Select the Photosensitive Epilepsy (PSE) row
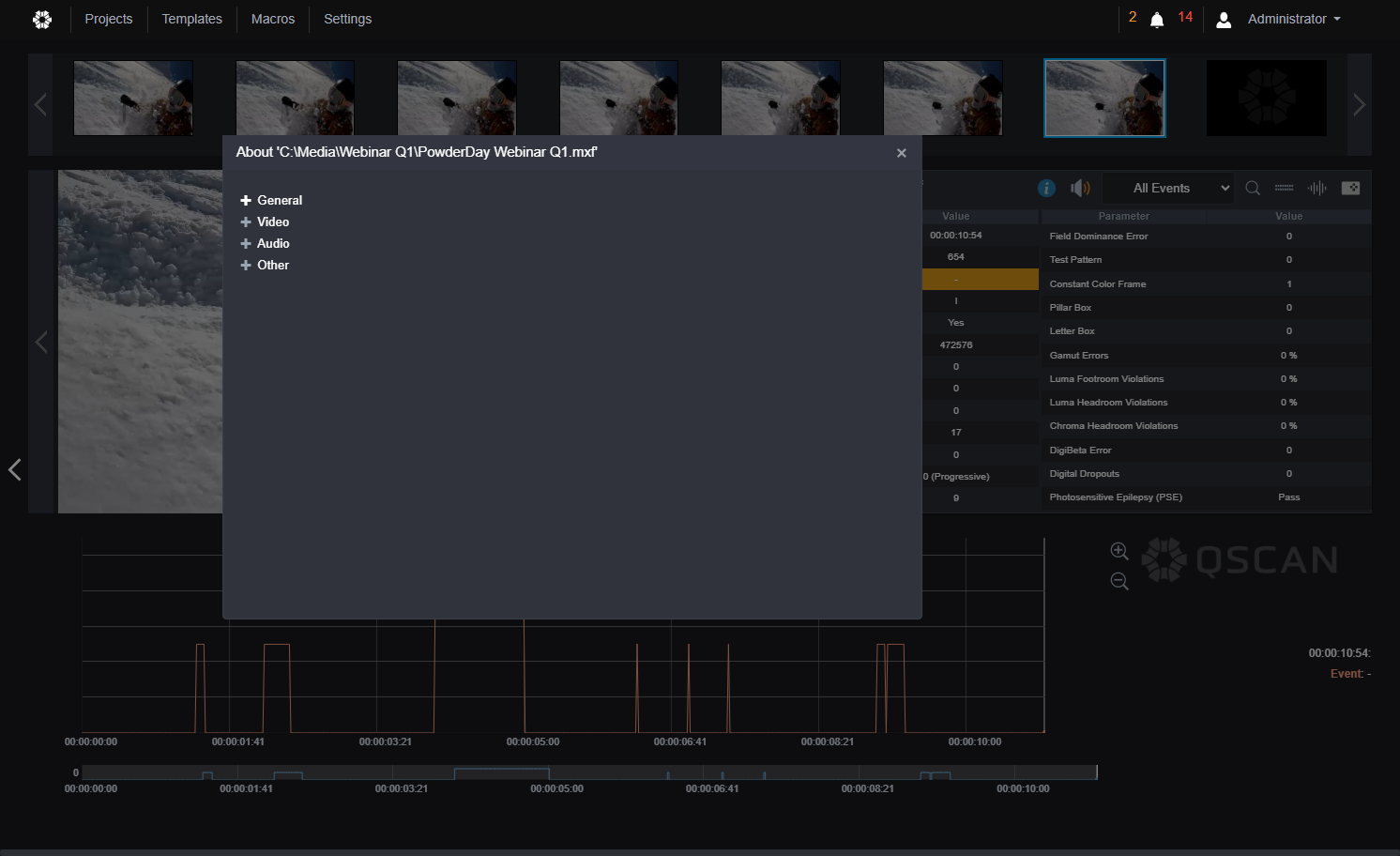 pyautogui.click(x=1206, y=497)
